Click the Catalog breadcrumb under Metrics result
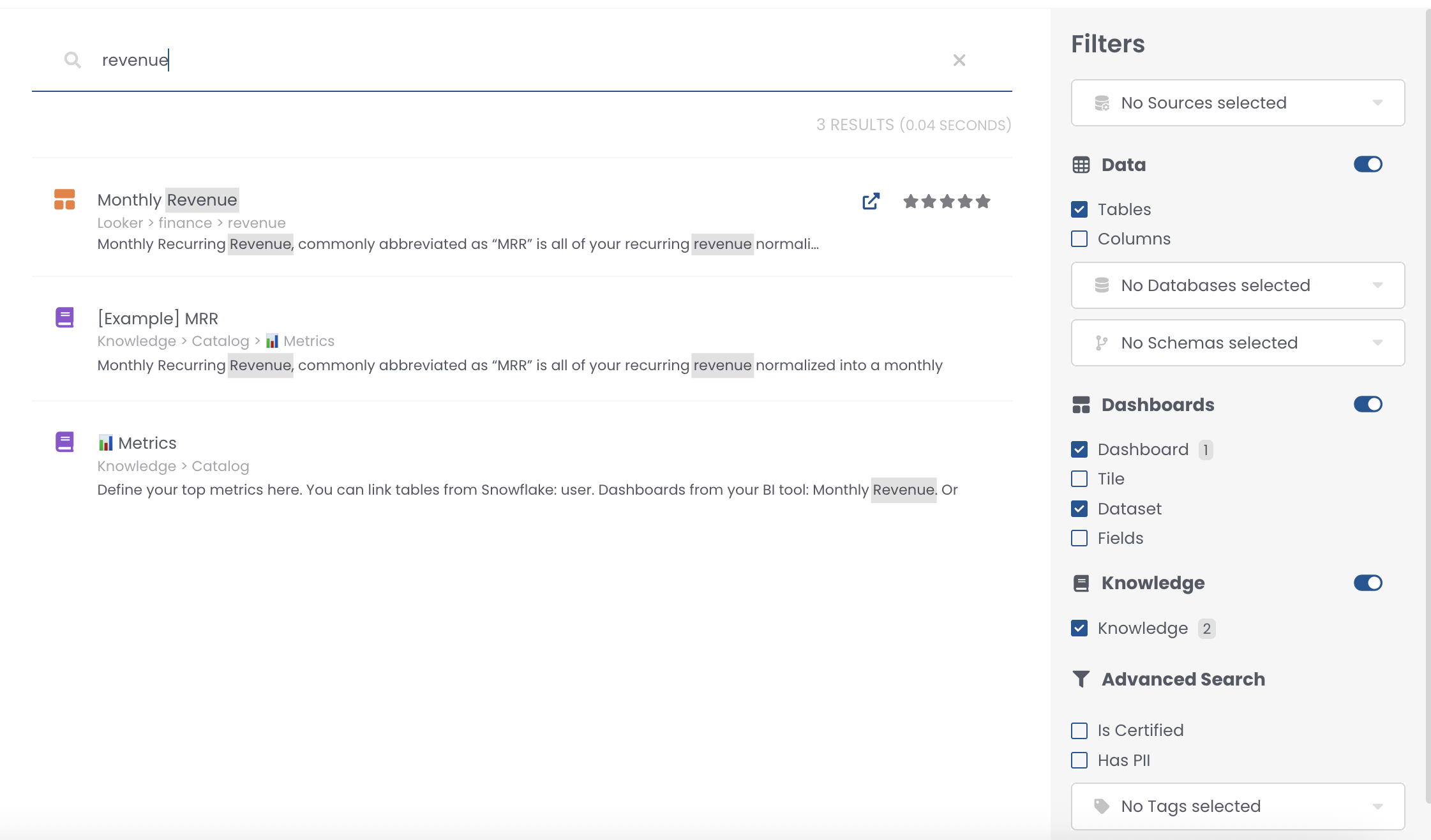The width and height of the screenshot is (1431, 840). click(x=220, y=466)
